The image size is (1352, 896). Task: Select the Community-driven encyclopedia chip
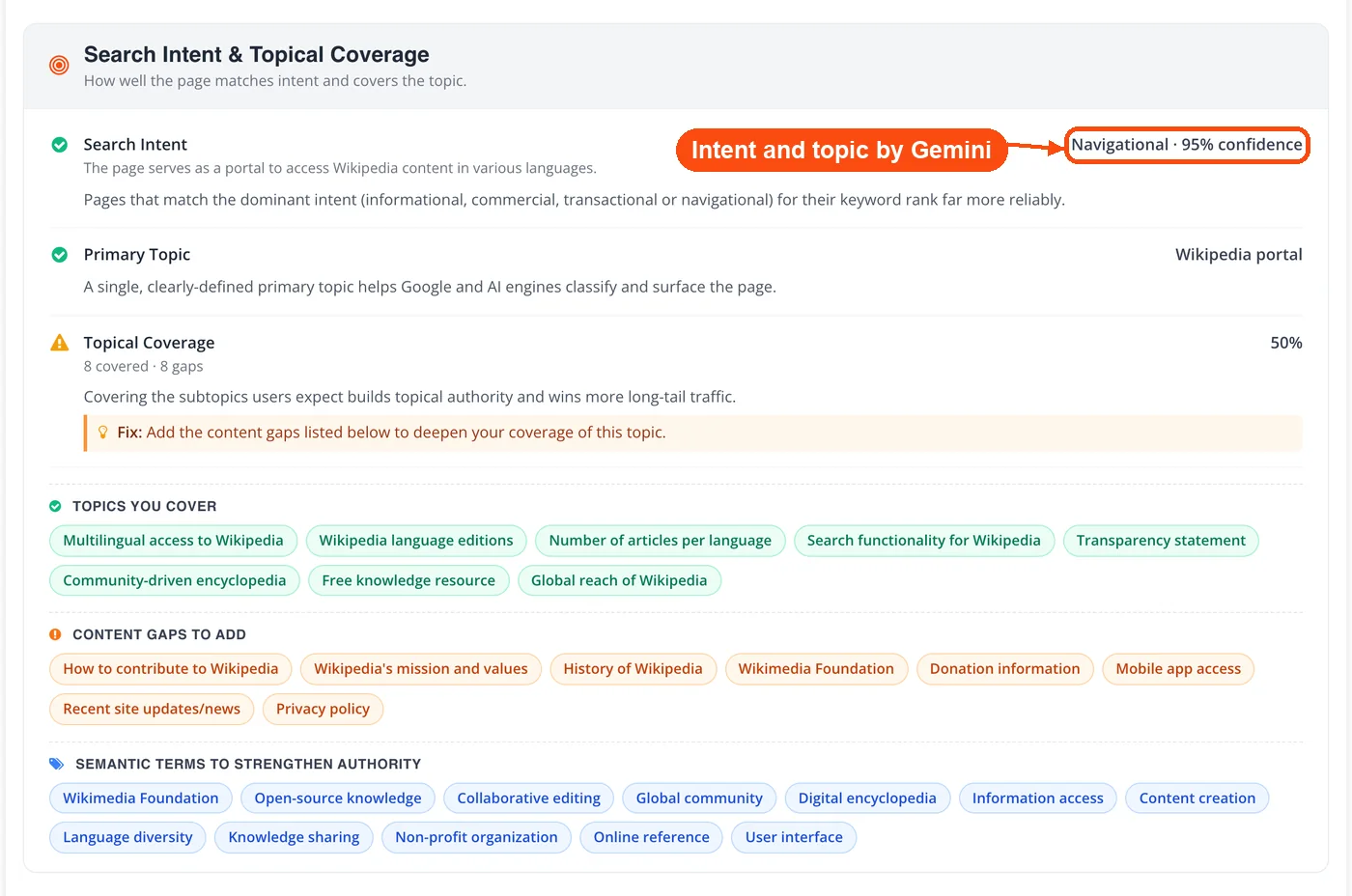[175, 580]
